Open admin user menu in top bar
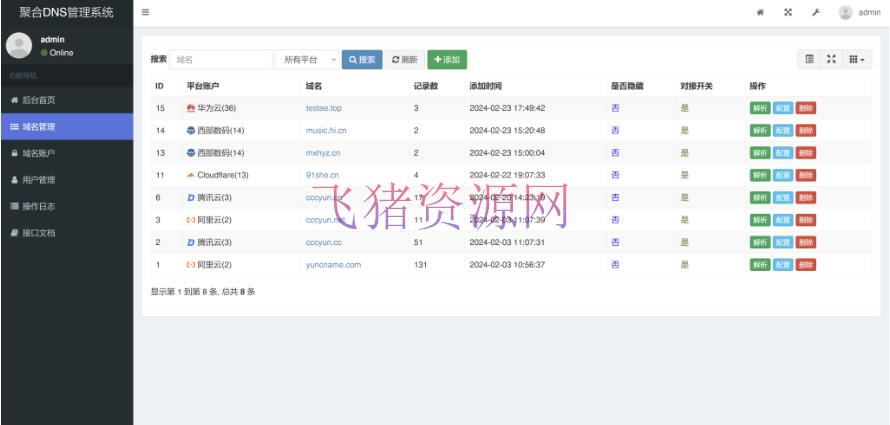890x425 pixels. tap(859, 12)
